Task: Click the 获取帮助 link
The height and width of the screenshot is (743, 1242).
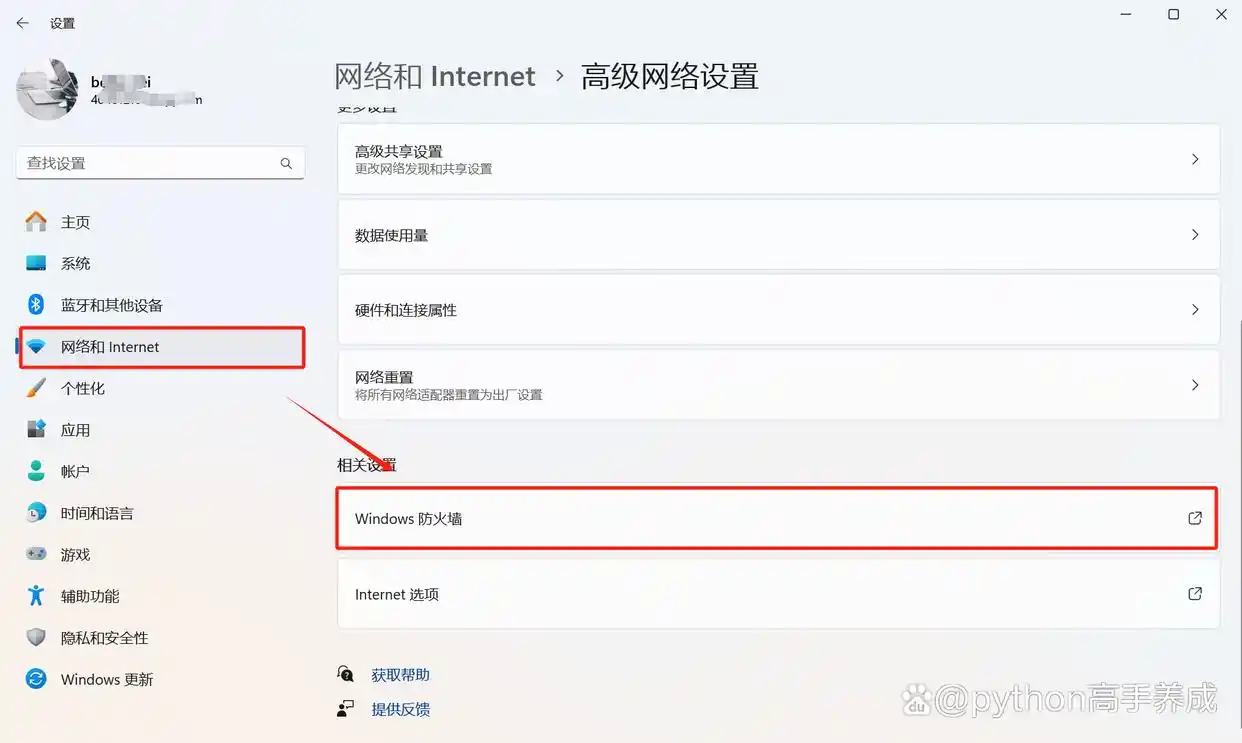Action: coord(400,674)
